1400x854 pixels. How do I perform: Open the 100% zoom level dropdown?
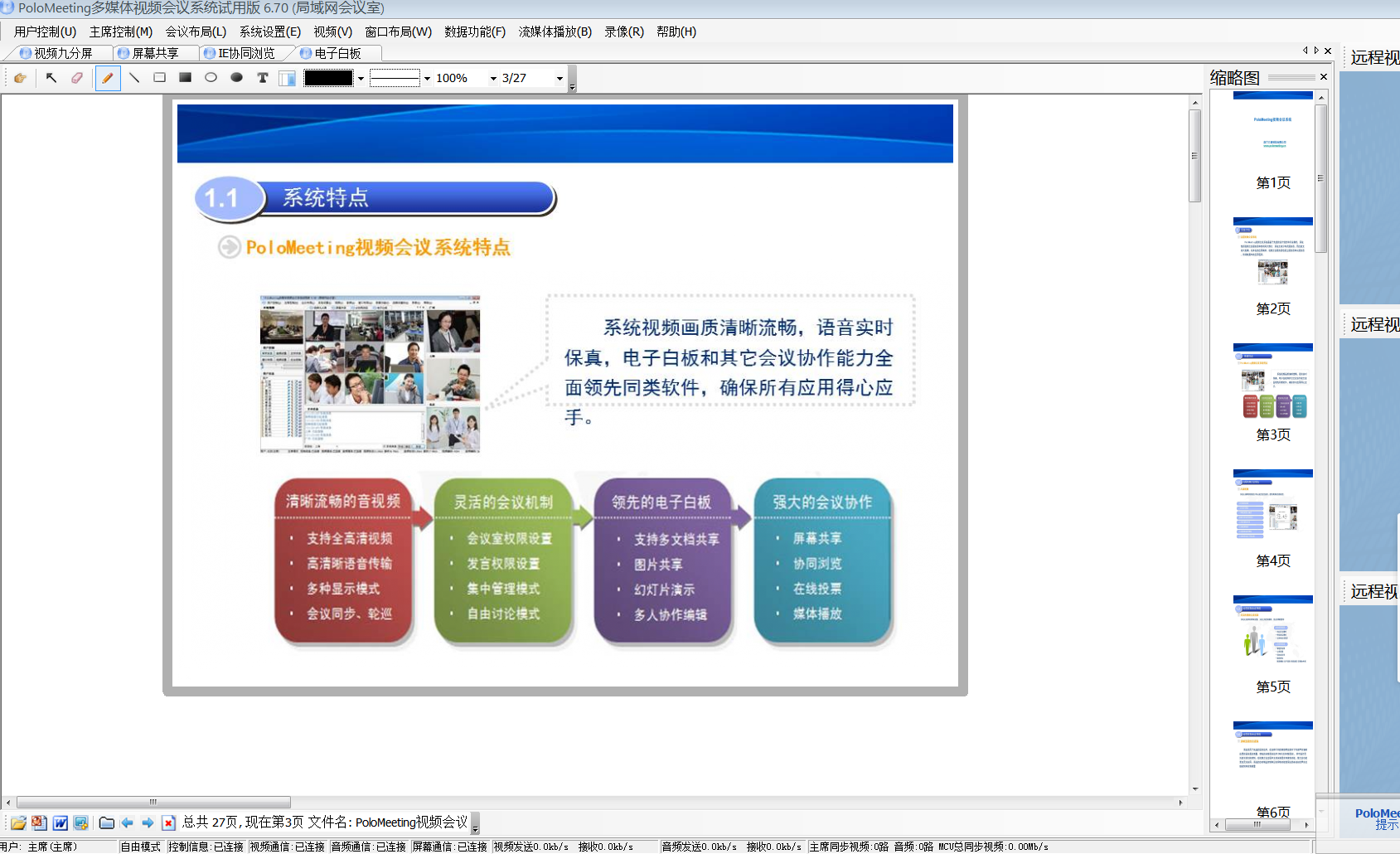[x=493, y=78]
